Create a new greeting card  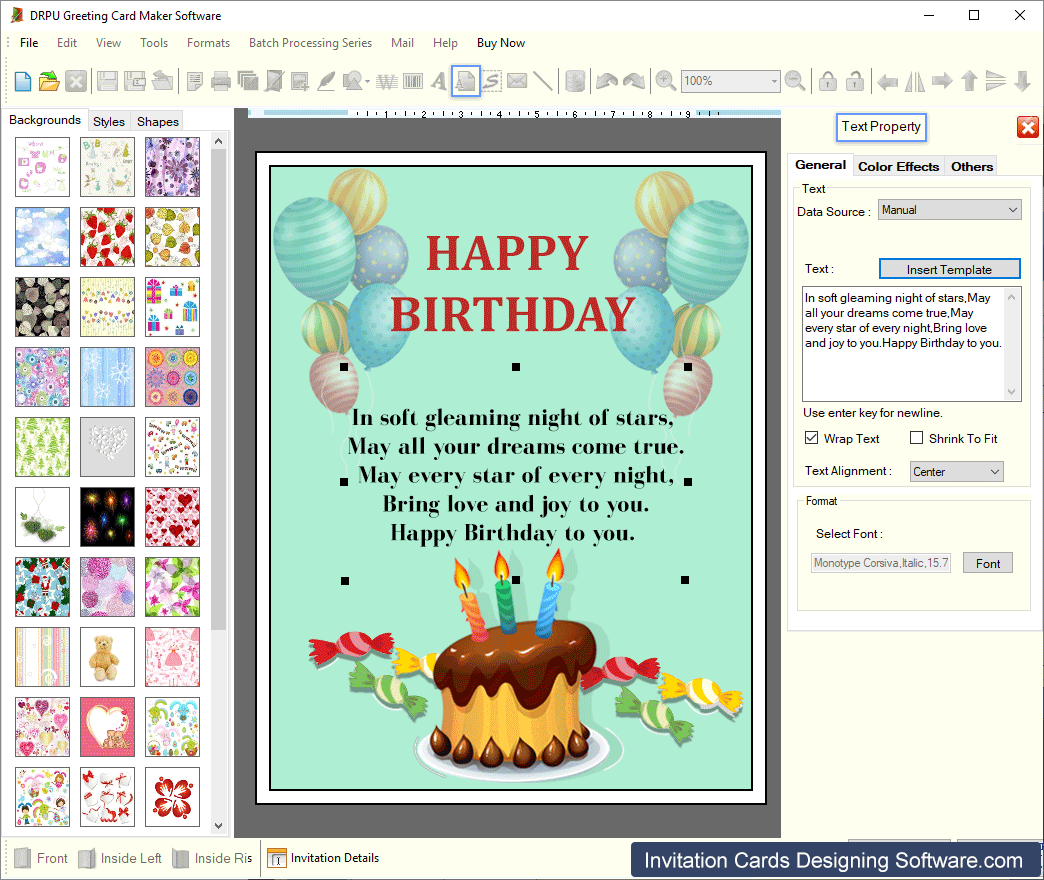pos(22,81)
